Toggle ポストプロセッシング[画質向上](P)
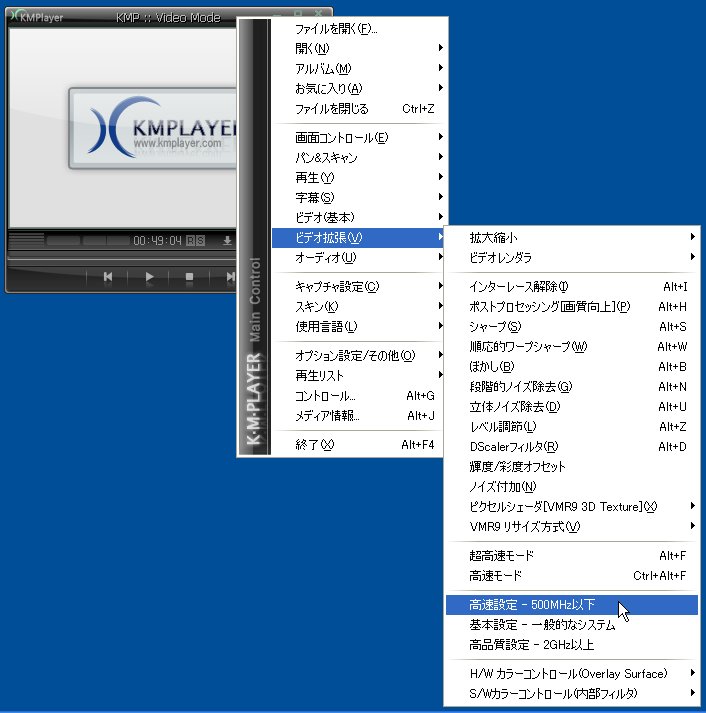Image resolution: width=706 pixels, height=713 pixels. pyautogui.click(x=572, y=306)
